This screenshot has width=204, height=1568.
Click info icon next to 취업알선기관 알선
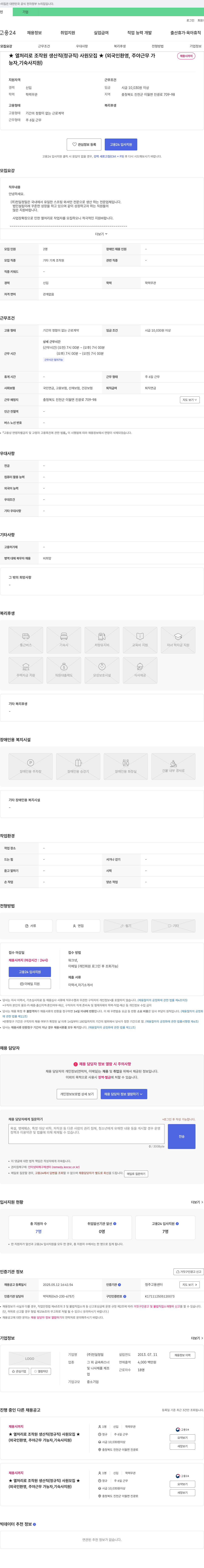click(x=115, y=1223)
